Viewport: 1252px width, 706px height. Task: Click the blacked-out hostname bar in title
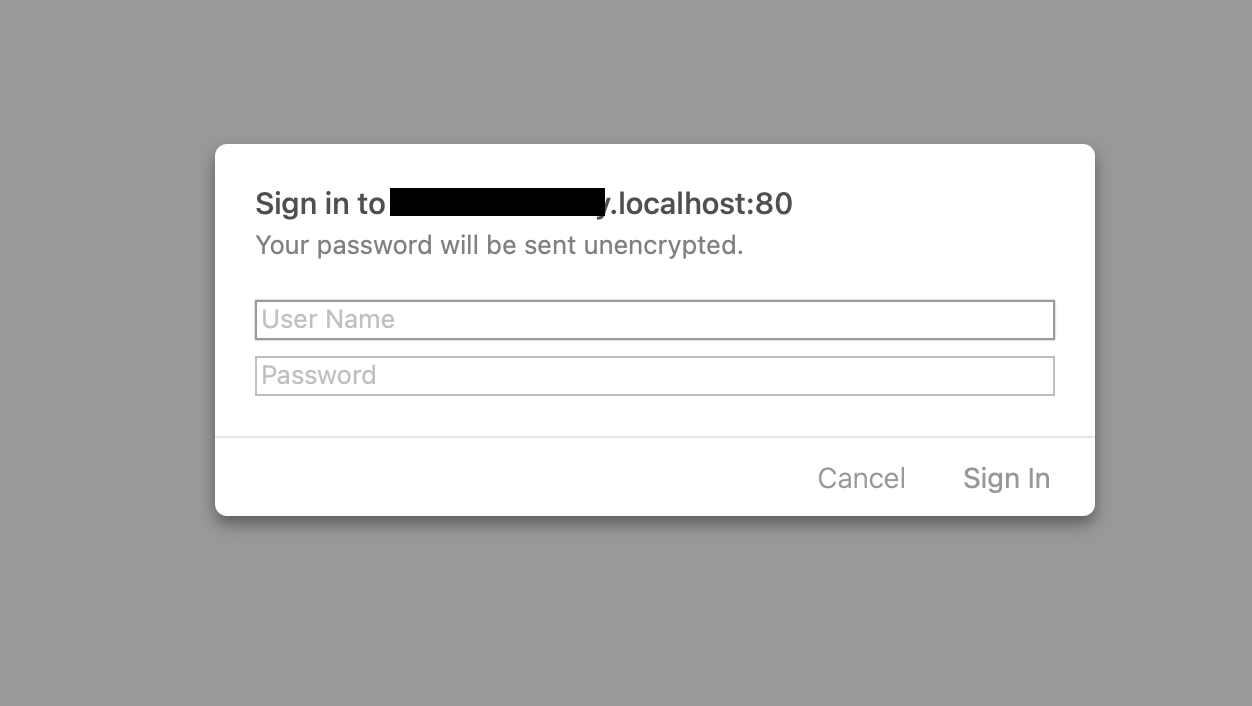click(x=497, y=203)
